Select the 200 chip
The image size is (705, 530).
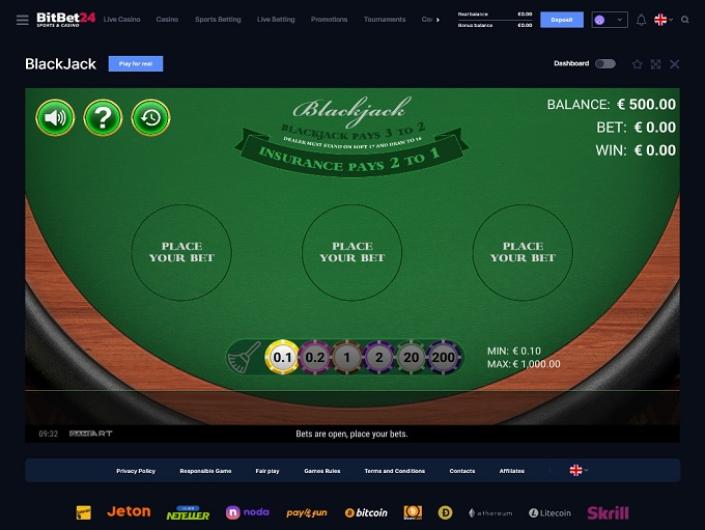click(x=443, y=357)
